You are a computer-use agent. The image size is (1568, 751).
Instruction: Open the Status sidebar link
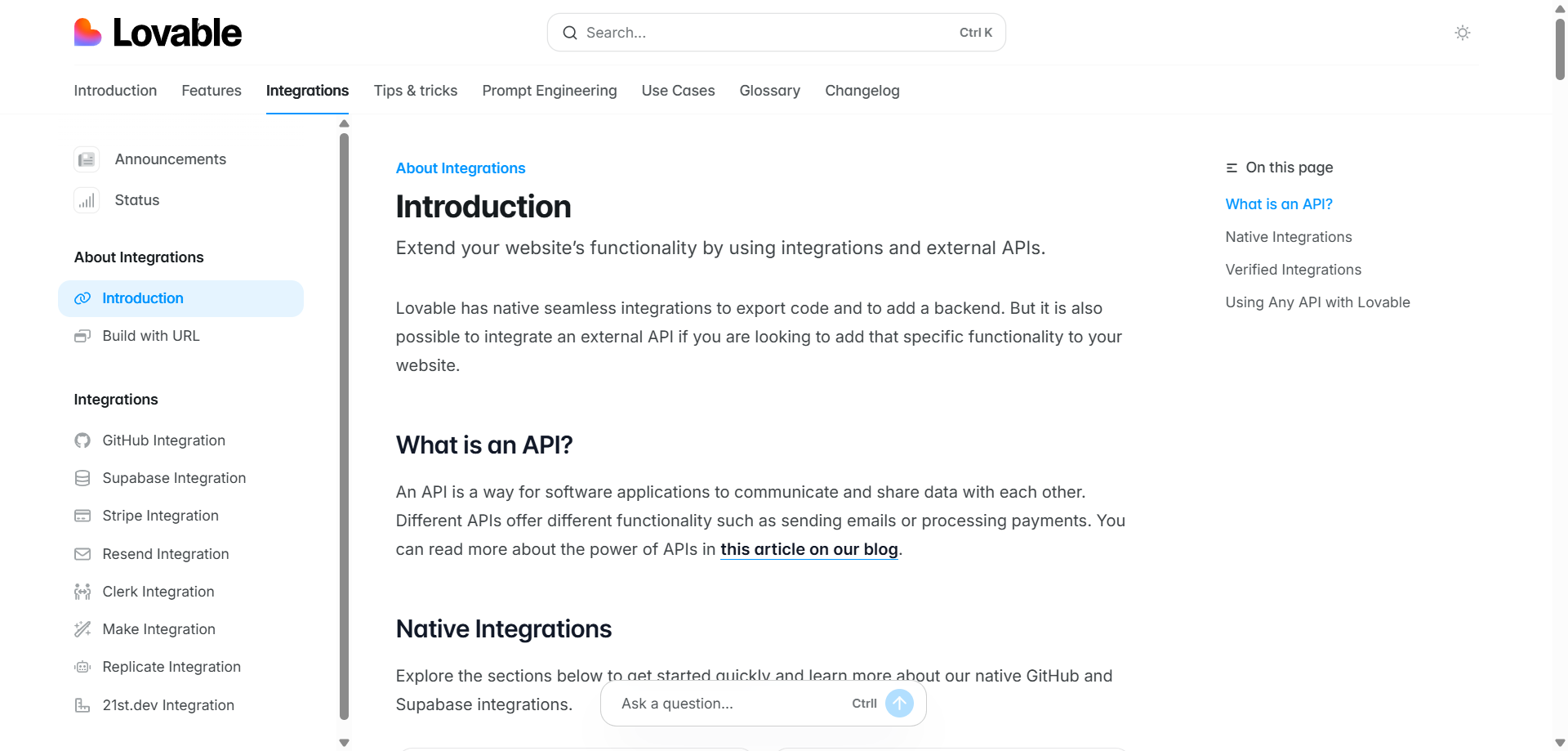pos(137,200)
